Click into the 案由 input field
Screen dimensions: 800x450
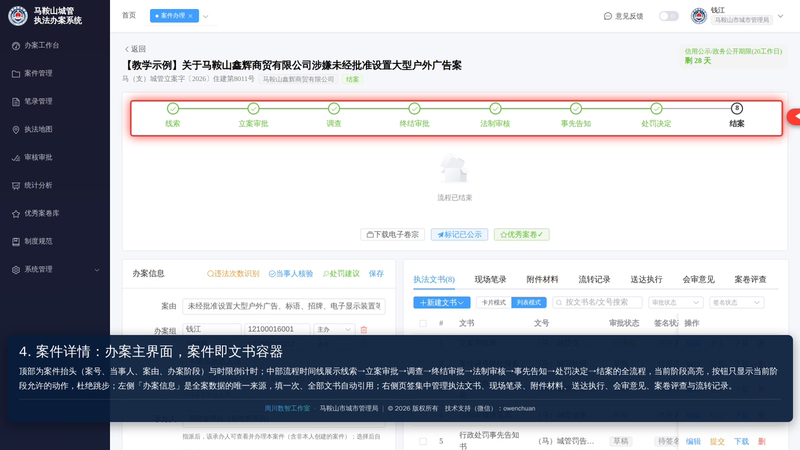click(x=284, y=306)
